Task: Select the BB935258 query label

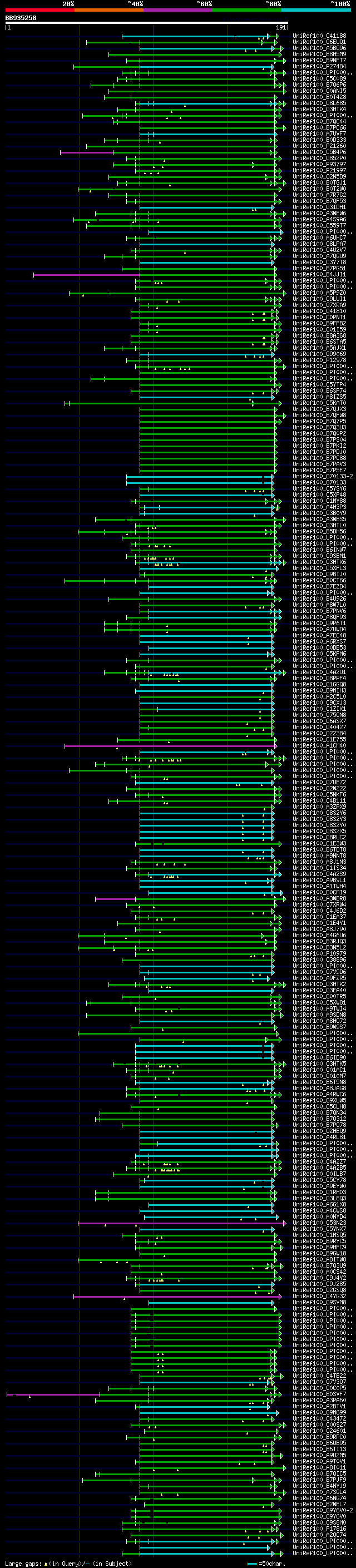Action: point(21,18)
